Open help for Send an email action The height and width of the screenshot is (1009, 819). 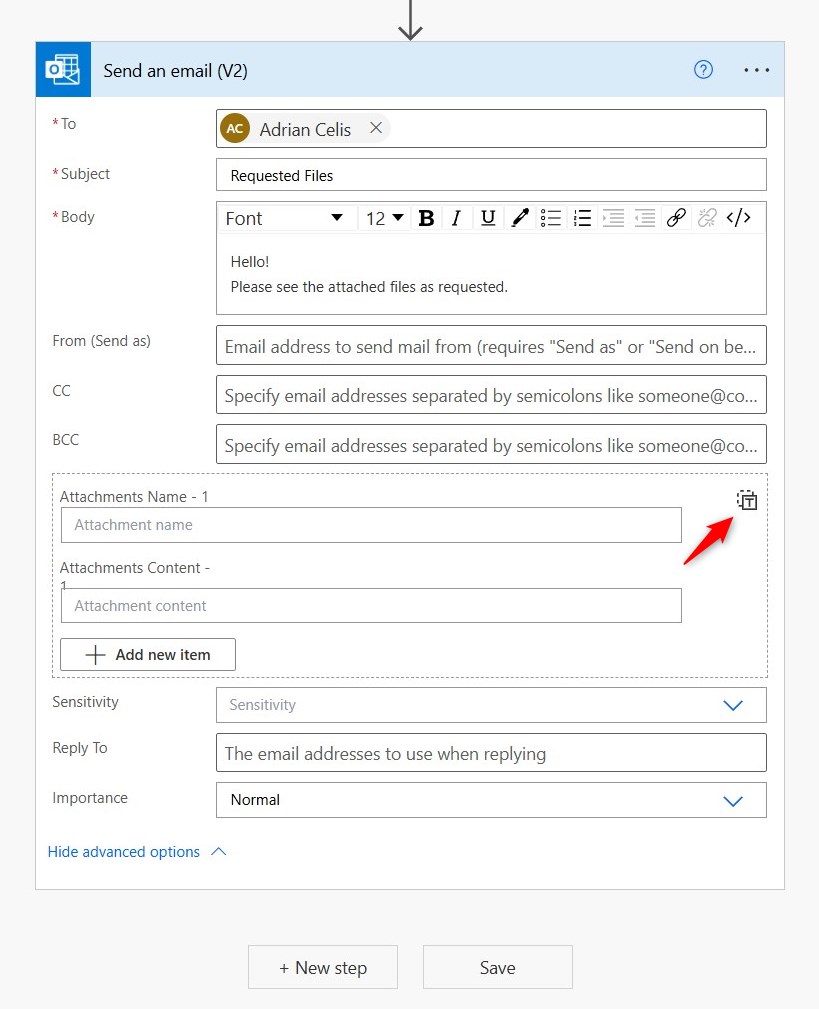pos(703,69)
